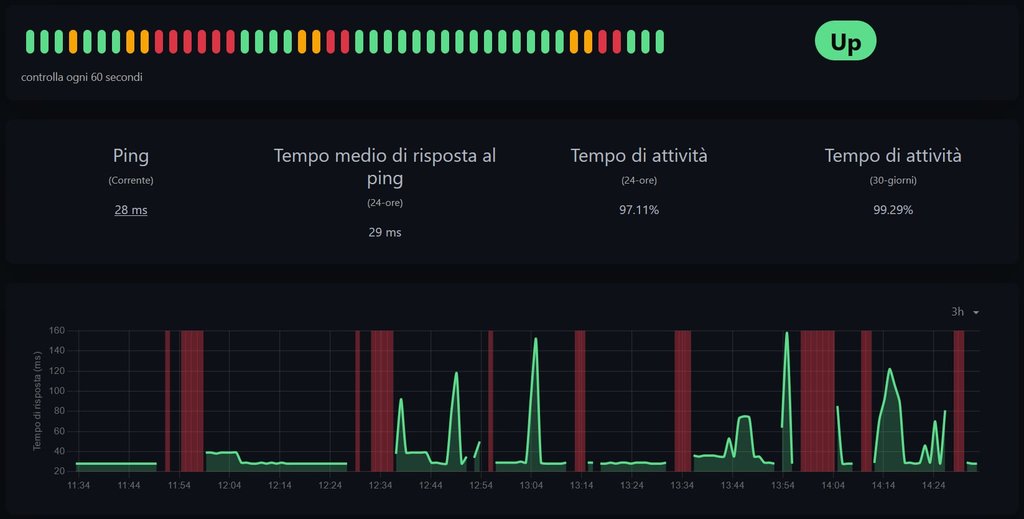
Task: Click the 24-hour uptime value 97.11%
Action: click(x=639, y=210)
